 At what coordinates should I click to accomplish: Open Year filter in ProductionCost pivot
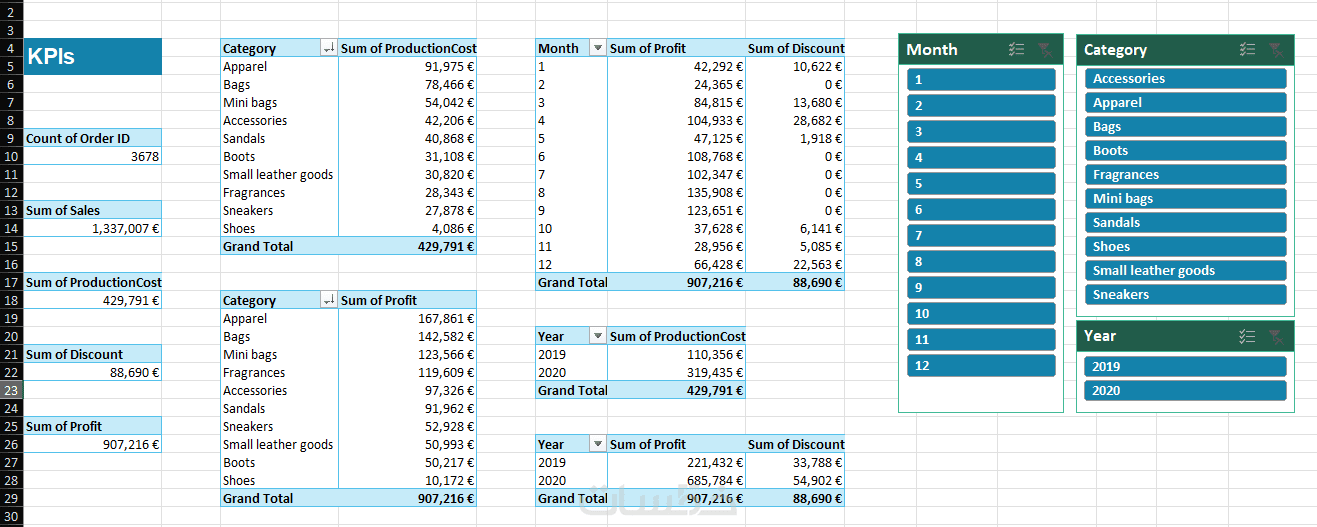(x=598, y=336)
